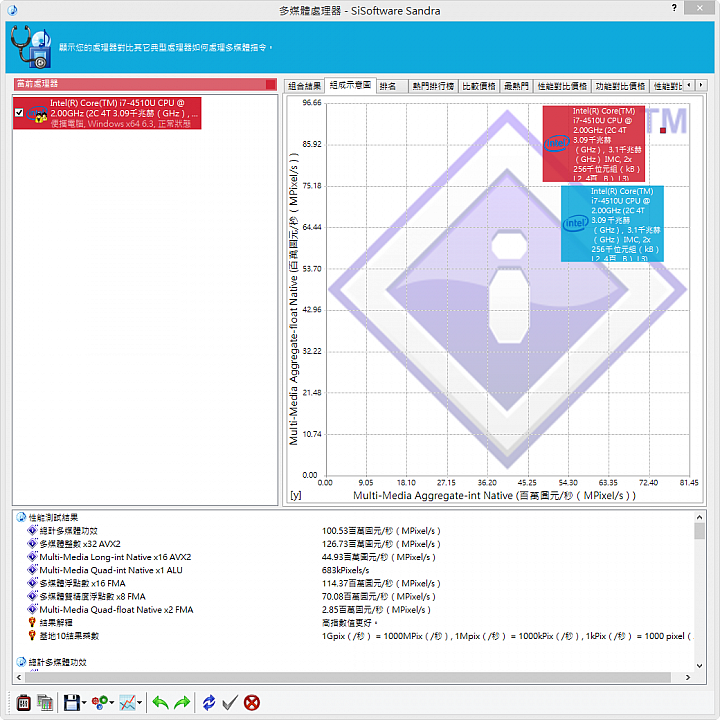Expand the gears icon dropdown arrow
Image resolution: width=720 pixels, height=720 pixels.
tap(112, 703)
